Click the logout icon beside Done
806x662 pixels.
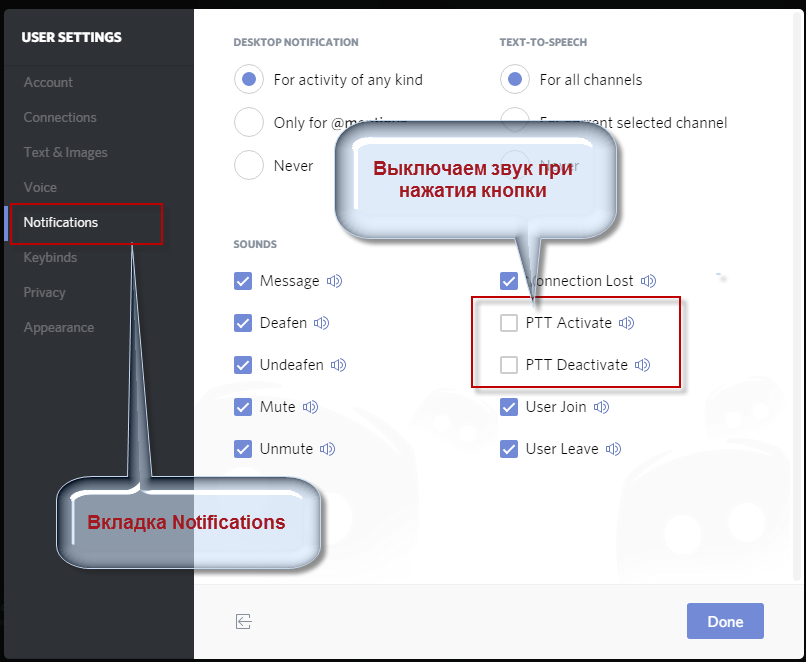pyautogui.click(x=244, y=621)
